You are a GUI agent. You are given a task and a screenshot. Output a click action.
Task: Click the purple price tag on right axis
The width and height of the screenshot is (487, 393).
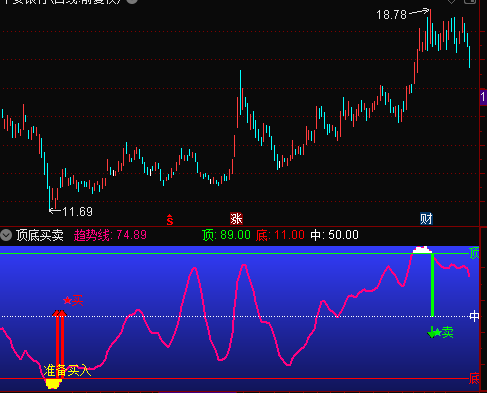[483, 98]
